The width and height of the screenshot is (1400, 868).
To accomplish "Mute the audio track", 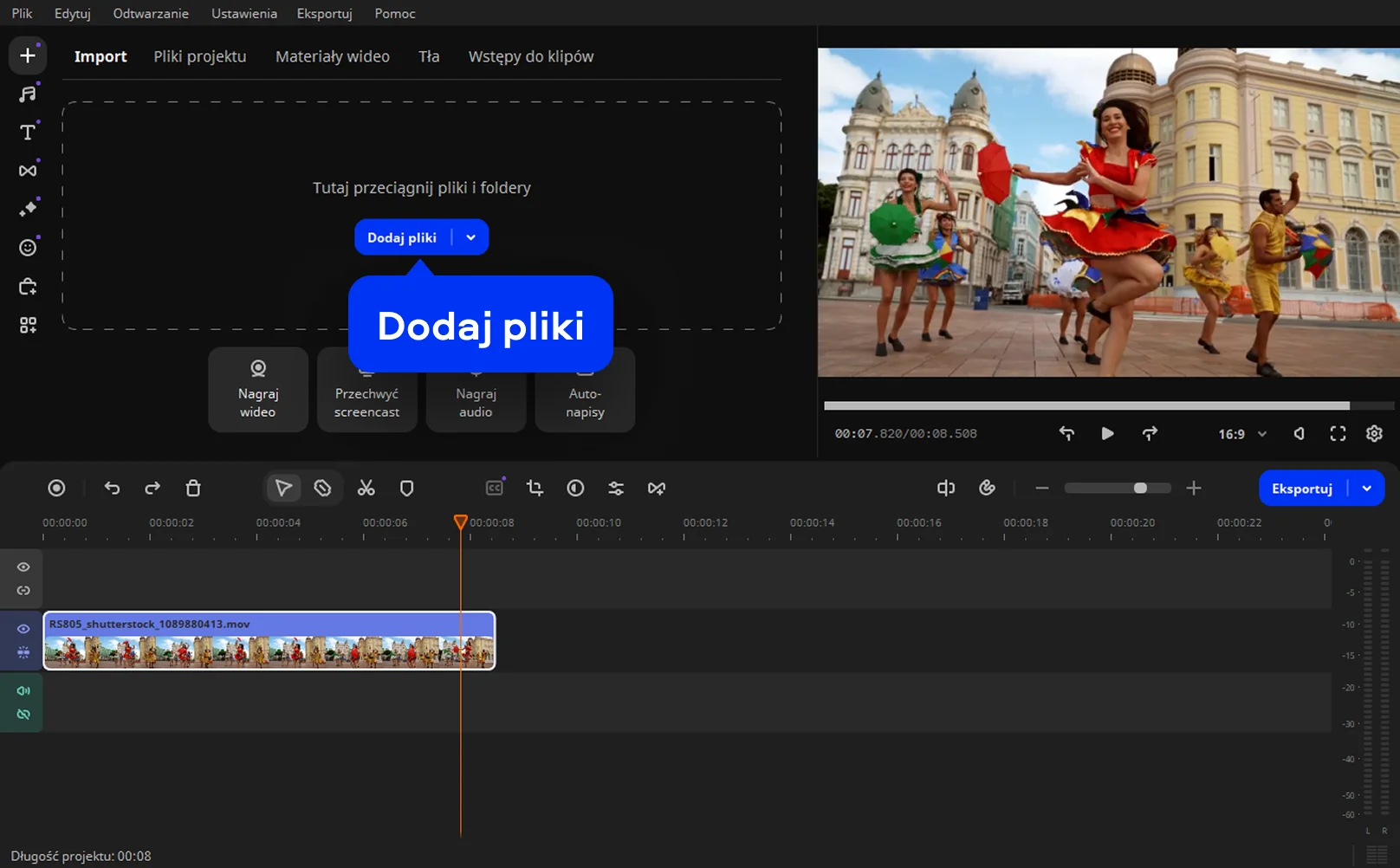I will [x=23, y=691].
